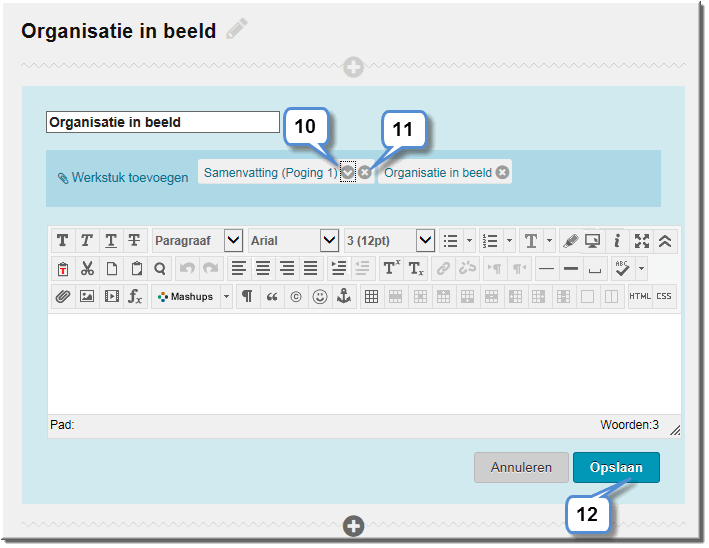The width and height of the screenshot is (709, 548).
Task: Select the highlight color marker tool
Action: pyautogui.click(x=571, y=241)
